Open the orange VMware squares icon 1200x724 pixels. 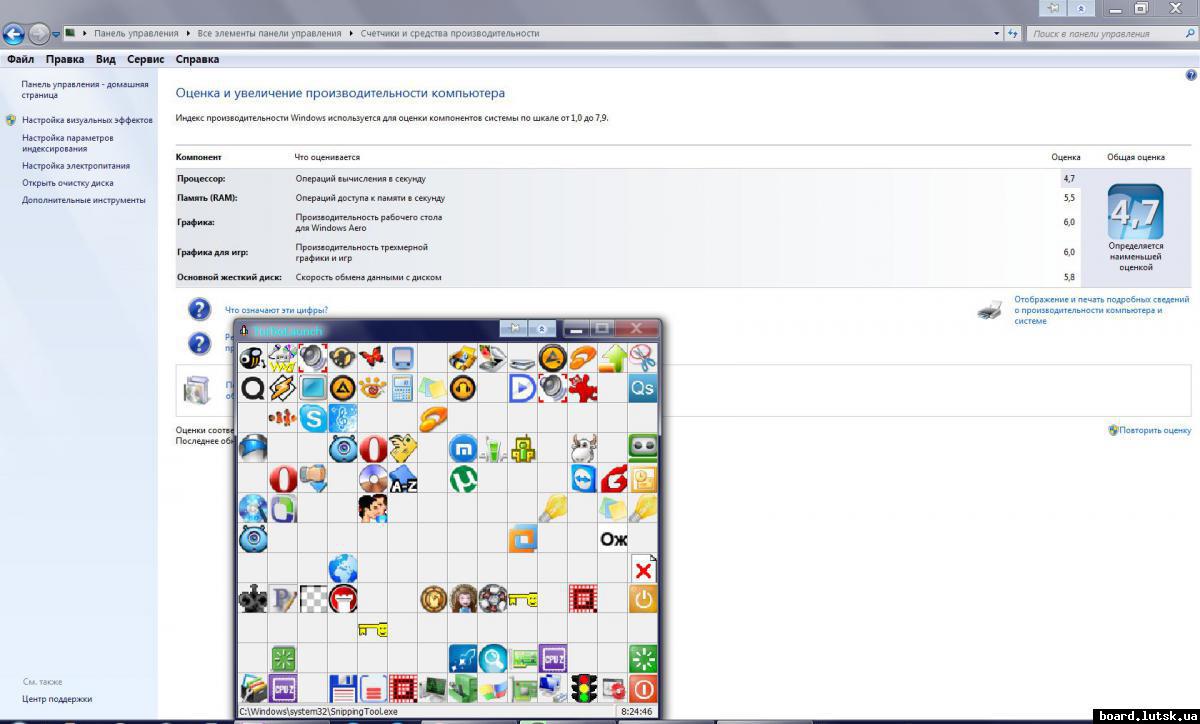[x=523, y=539]
